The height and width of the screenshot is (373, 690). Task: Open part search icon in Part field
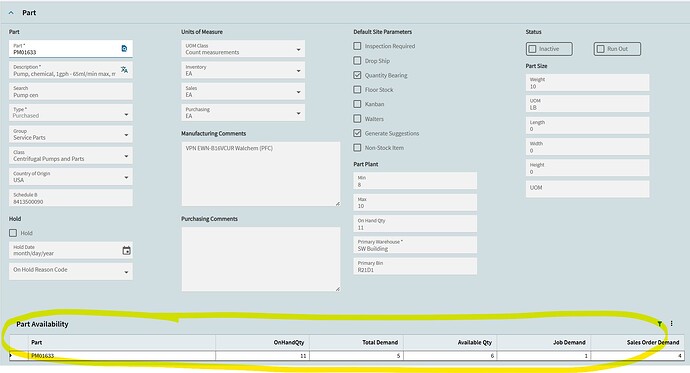point(124,48)
